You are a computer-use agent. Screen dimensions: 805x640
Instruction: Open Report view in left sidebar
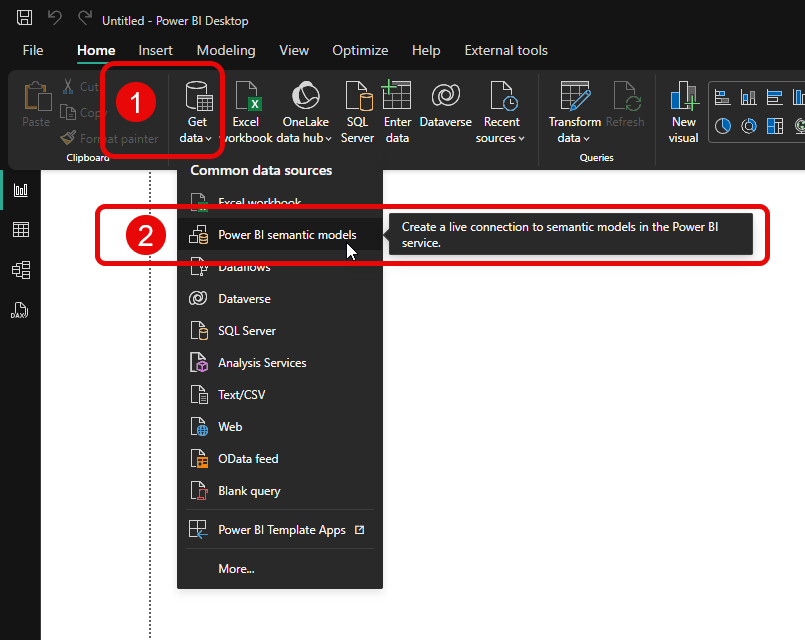[21, 190]
